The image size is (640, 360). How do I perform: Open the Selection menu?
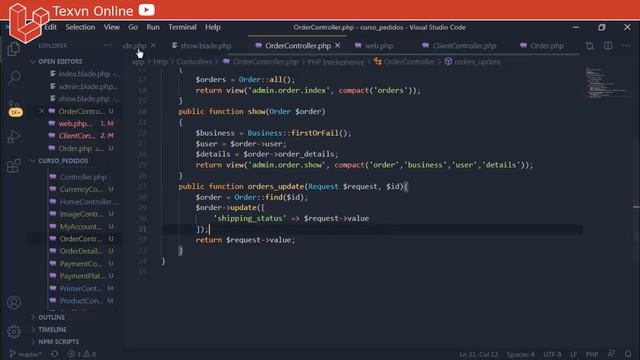click(80, 27)
